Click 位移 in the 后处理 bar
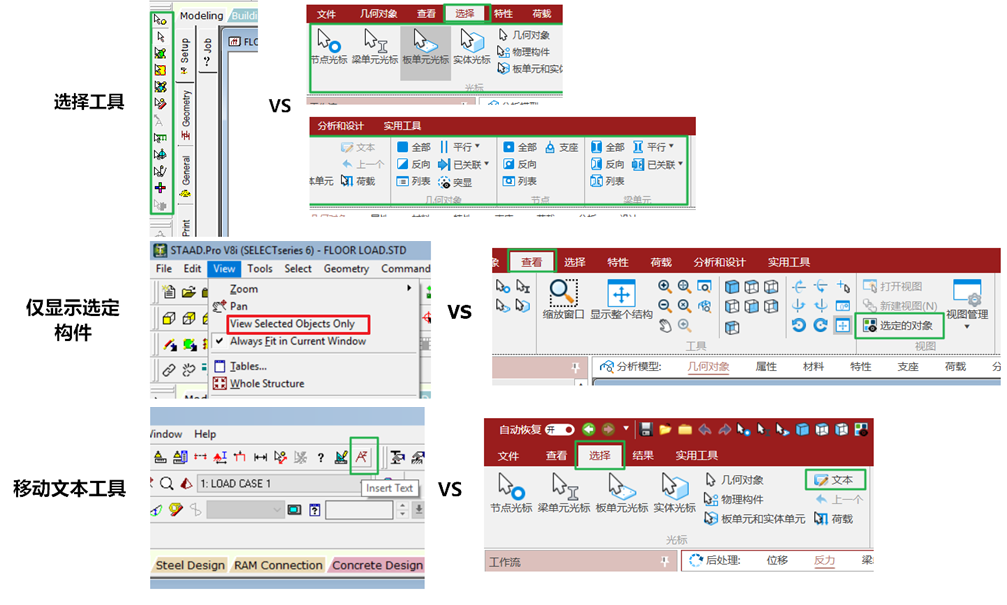This screenshot has width=1007, height=605. tap(777, 560)
